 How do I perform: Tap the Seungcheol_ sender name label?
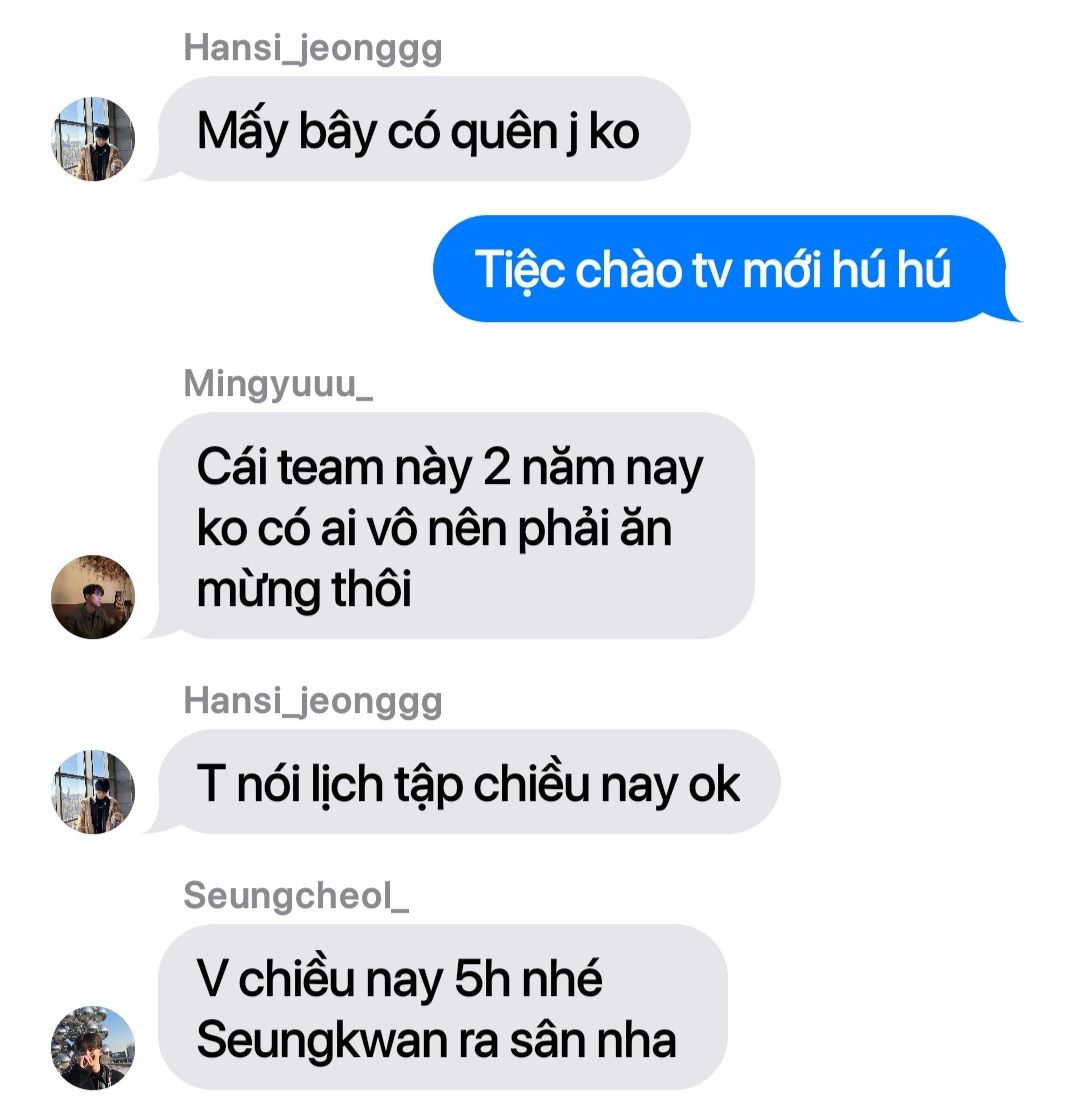[x=296, y=897]
